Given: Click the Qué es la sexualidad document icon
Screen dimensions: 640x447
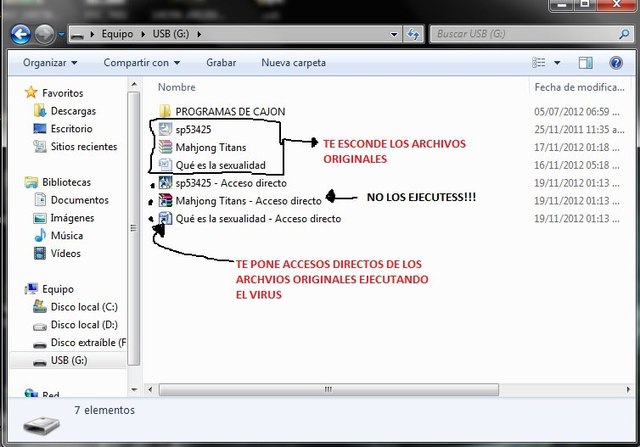Looking at the screenshot, I should tap(165, 165).
